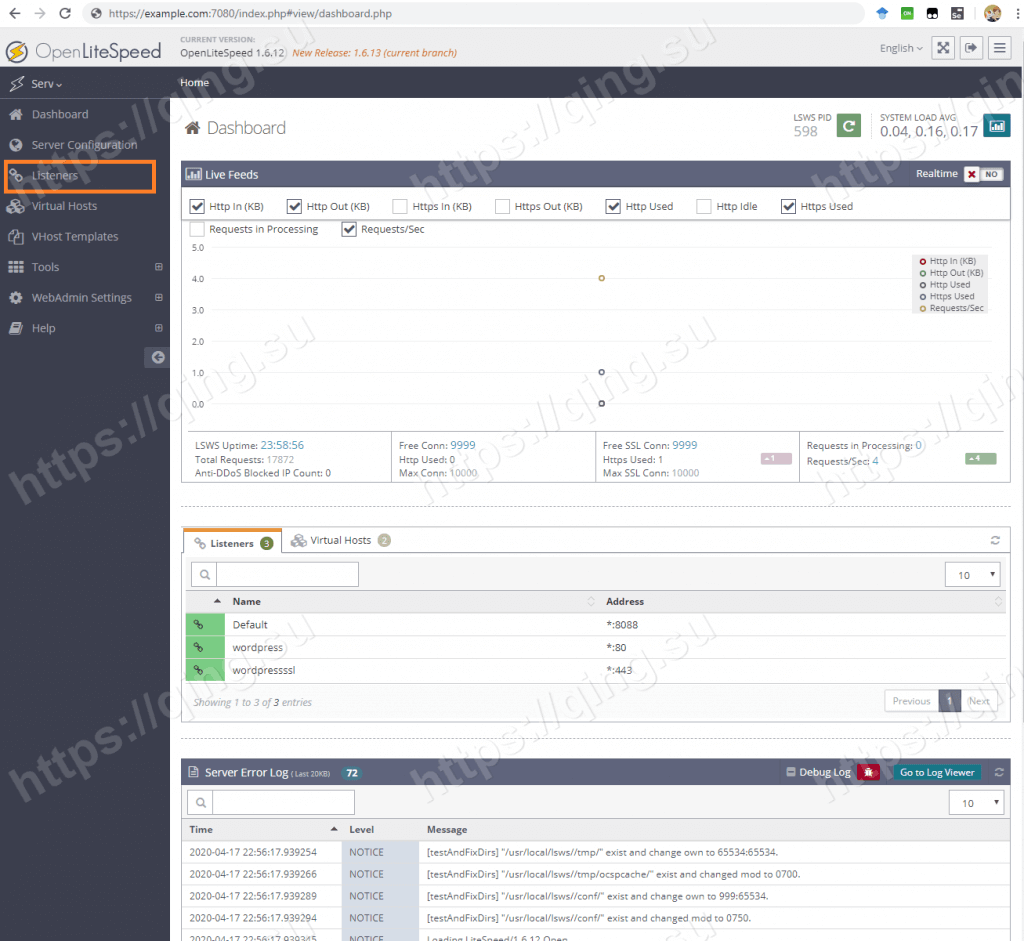Toggle the Realtime NO switch
The height and width of the screenshot is (941, 1024).
click(x=983, y=174)
